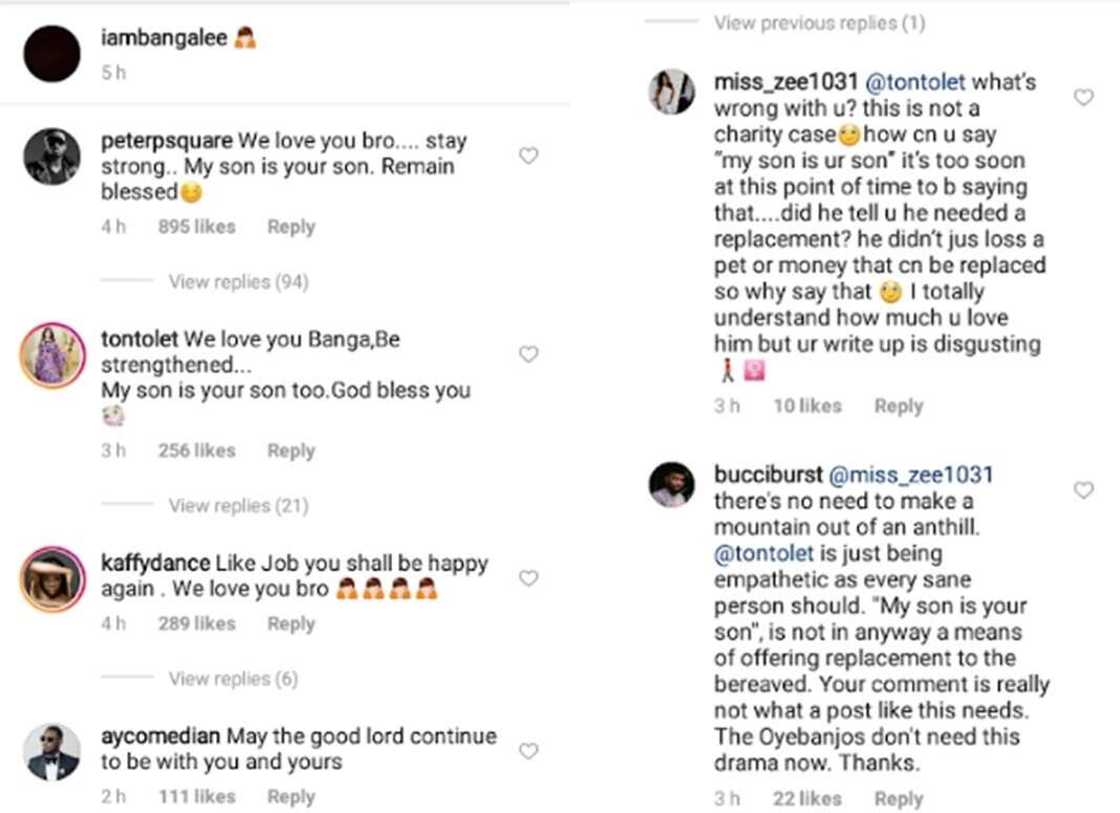The width and height of the screenshot is (1120, 813).
Task: Open iambangalee's profile picture
Action: pos(52,54)
